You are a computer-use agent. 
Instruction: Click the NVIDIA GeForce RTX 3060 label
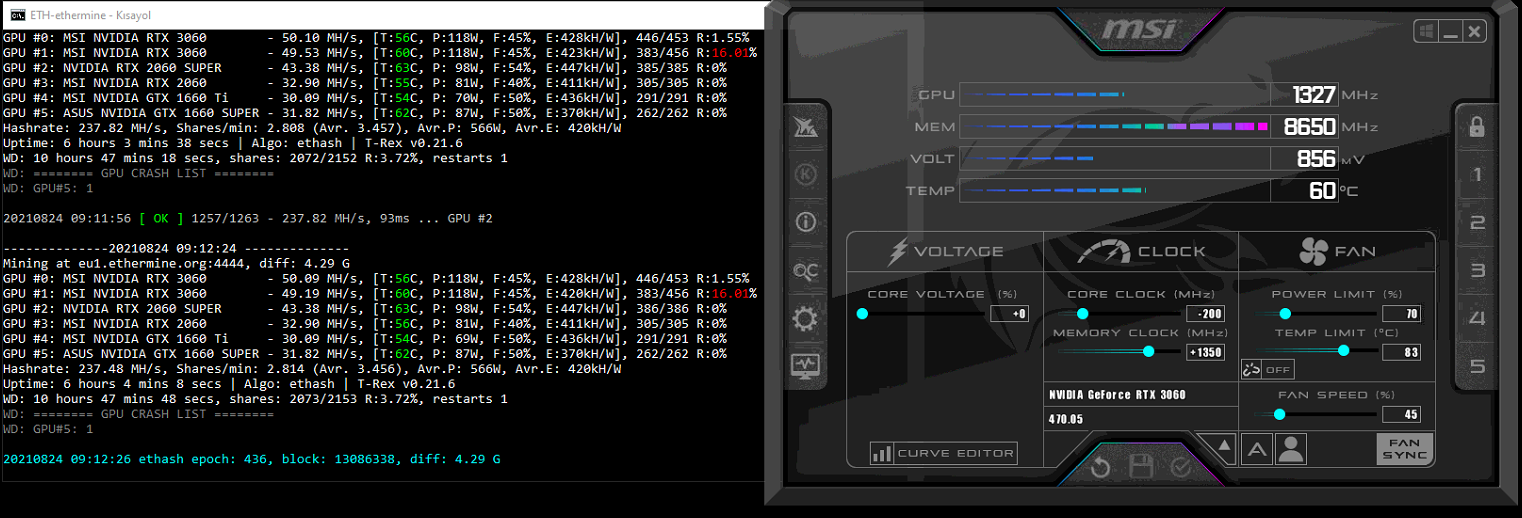[1117, 395]
